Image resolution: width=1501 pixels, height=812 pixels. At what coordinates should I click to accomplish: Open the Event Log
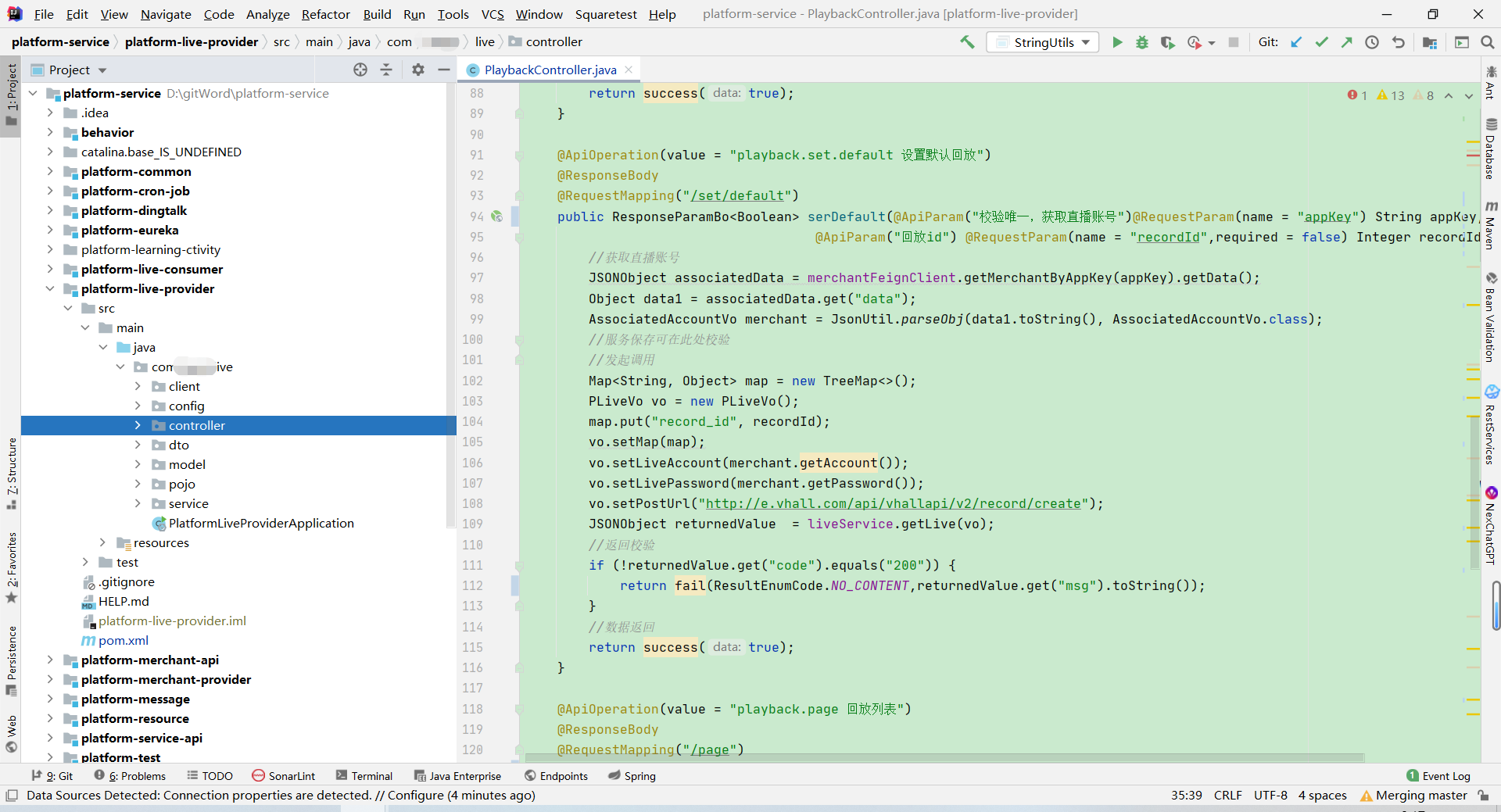[x=1438, y=775]
